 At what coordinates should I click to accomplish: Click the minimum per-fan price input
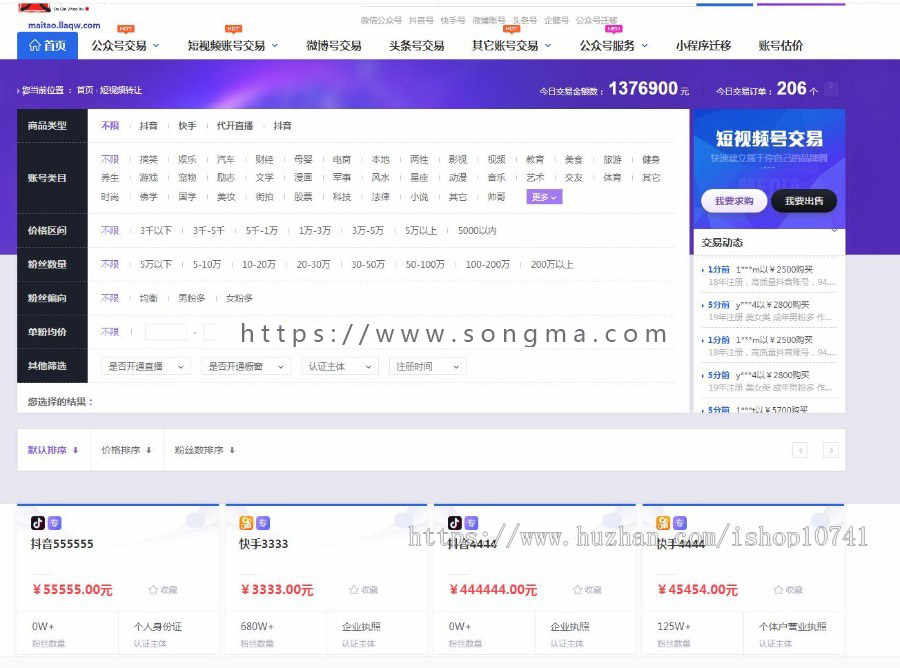(166, 332)
